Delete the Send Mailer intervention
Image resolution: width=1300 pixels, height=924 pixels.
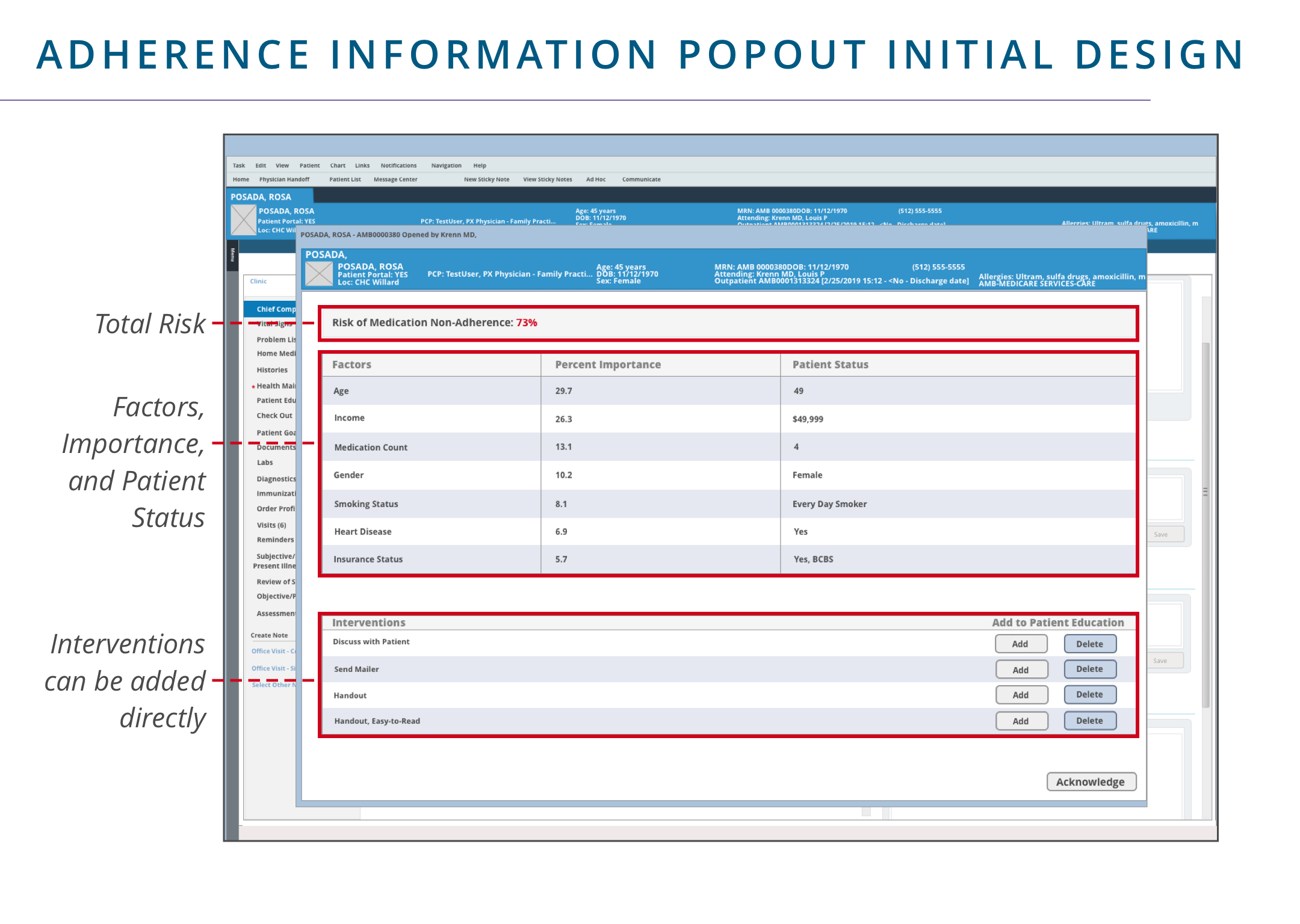pos(1089,669)
